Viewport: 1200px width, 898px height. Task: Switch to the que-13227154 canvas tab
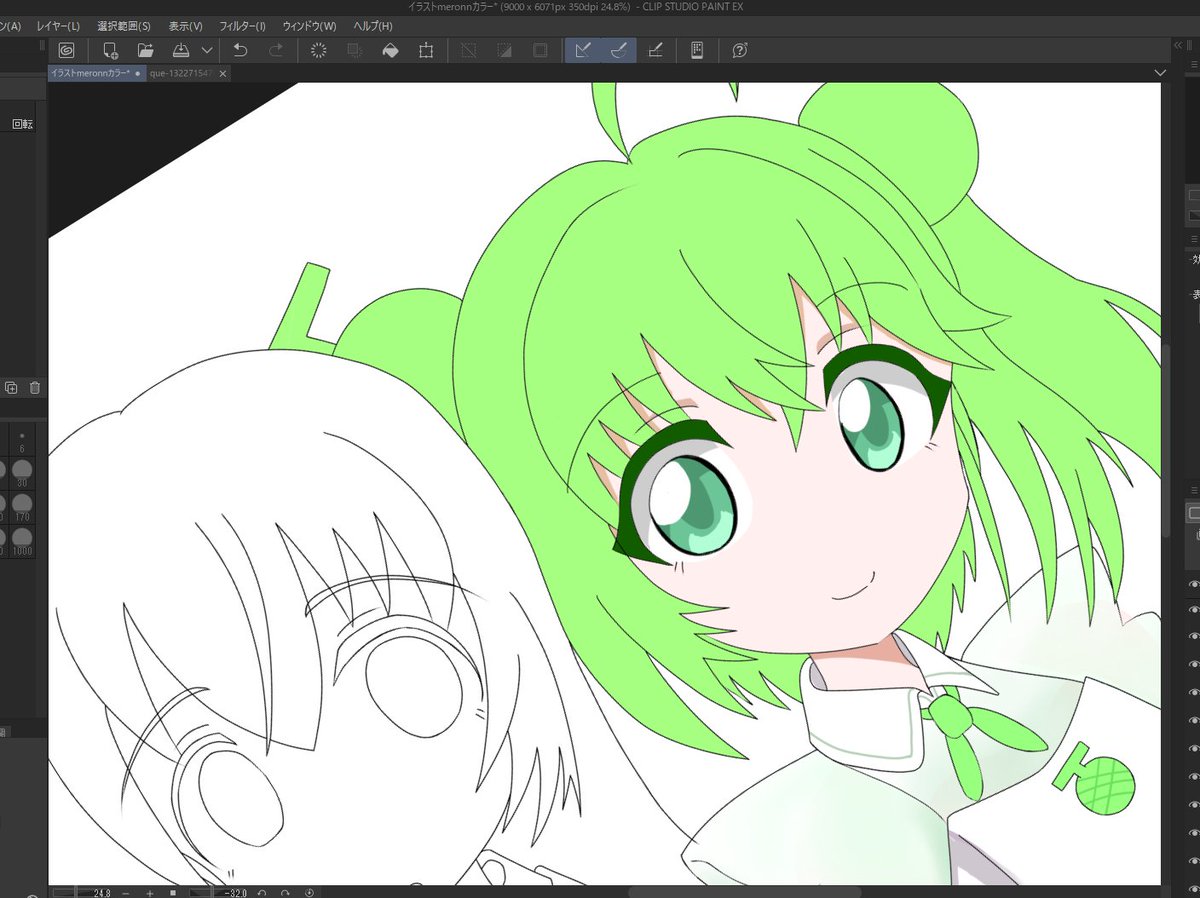pos(181,74)
